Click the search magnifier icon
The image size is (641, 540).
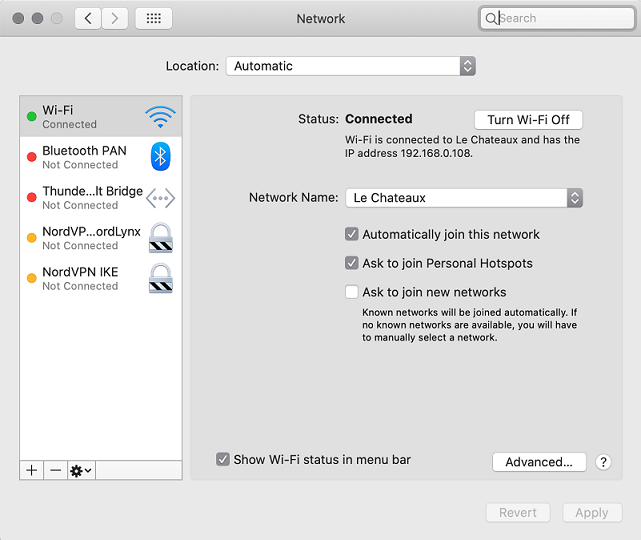tap(491, 18)
